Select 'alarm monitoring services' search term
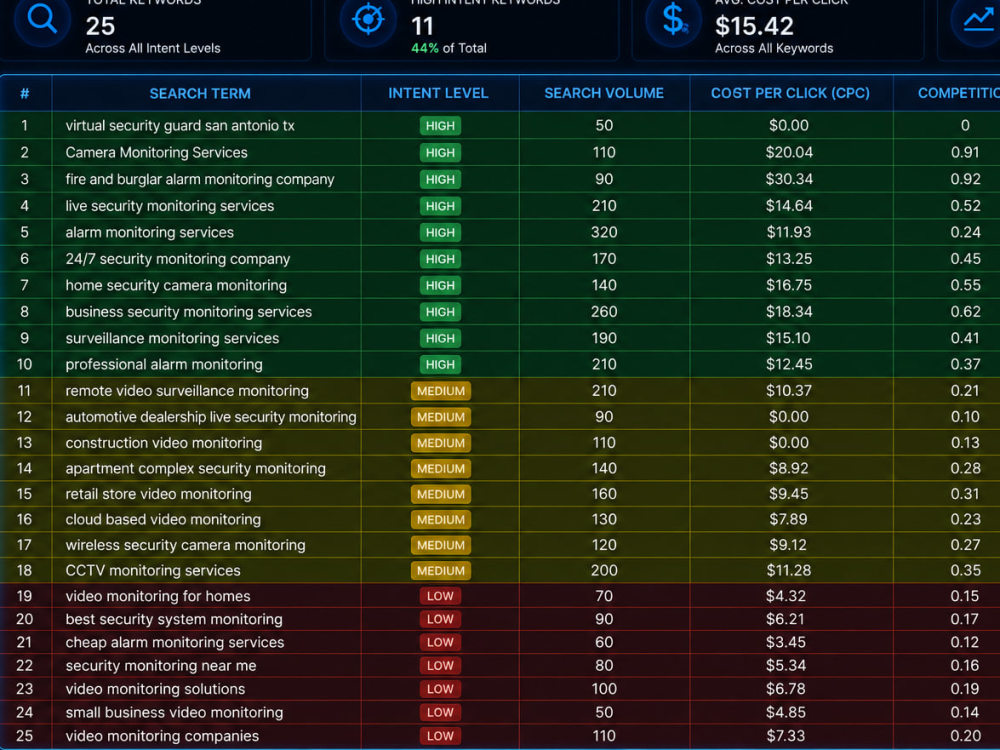The height and width of the screenshot is (750, 1000). [x=149, y=232]
